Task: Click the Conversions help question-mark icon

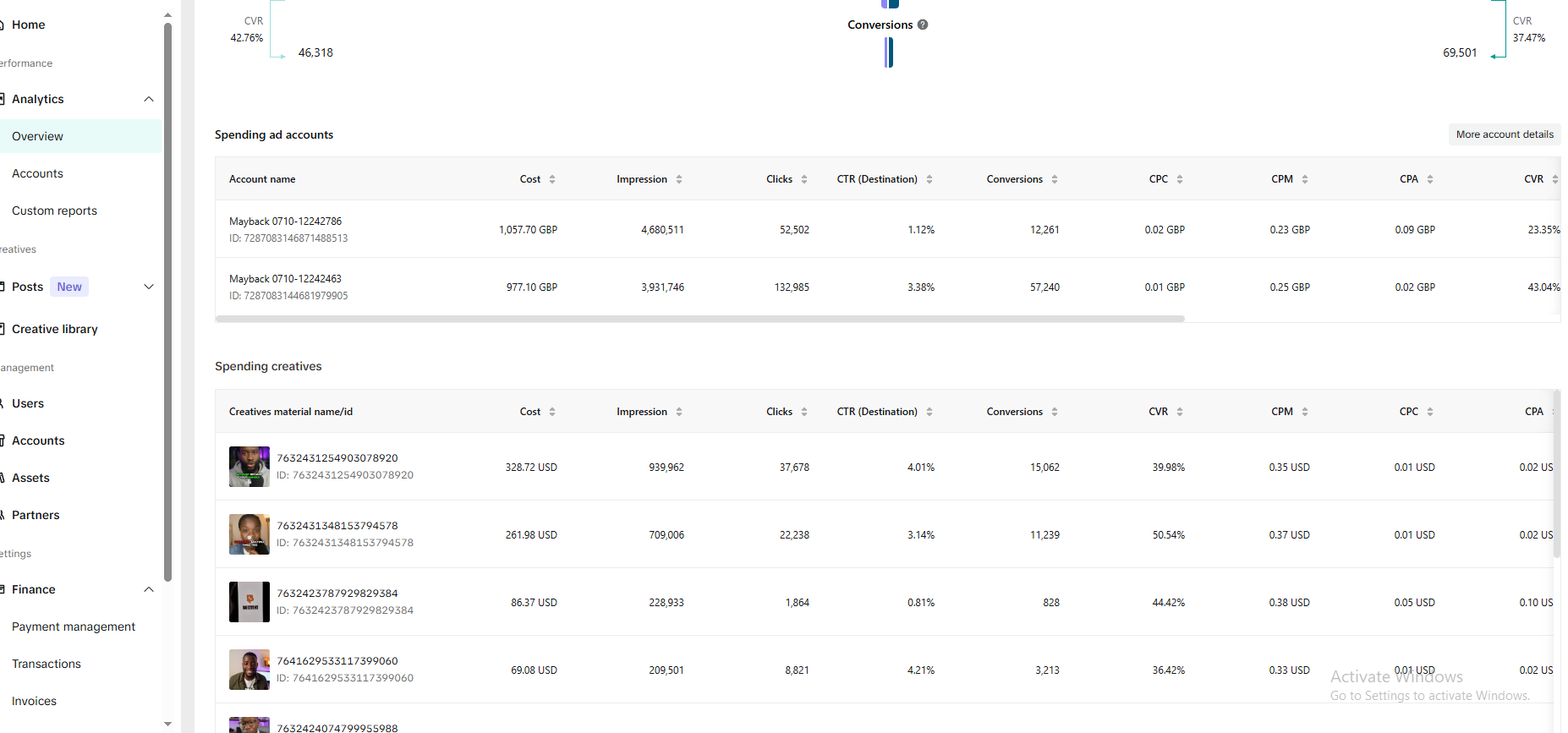Action: click(923, 25)
